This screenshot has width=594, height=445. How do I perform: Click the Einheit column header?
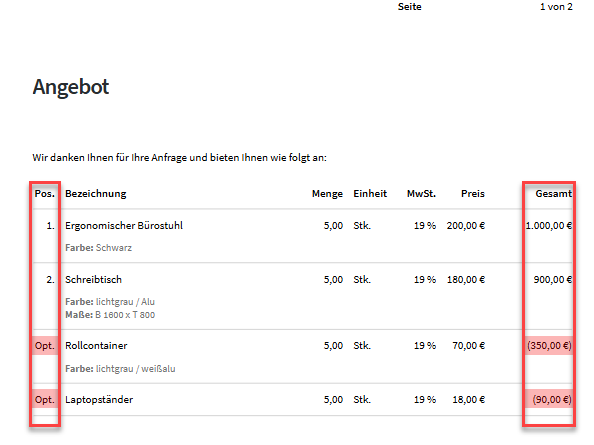click(370, 194)
